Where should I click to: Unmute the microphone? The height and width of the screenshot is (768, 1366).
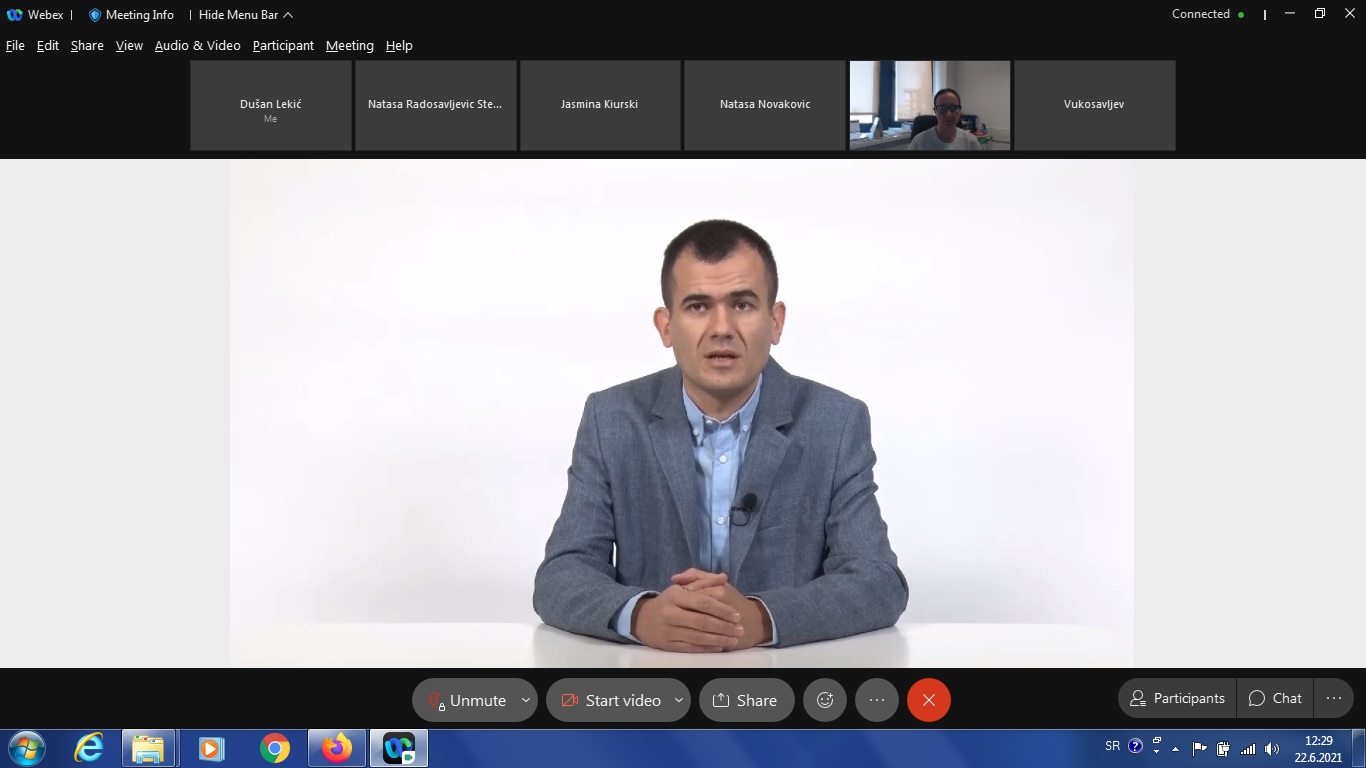click(467, 700)
